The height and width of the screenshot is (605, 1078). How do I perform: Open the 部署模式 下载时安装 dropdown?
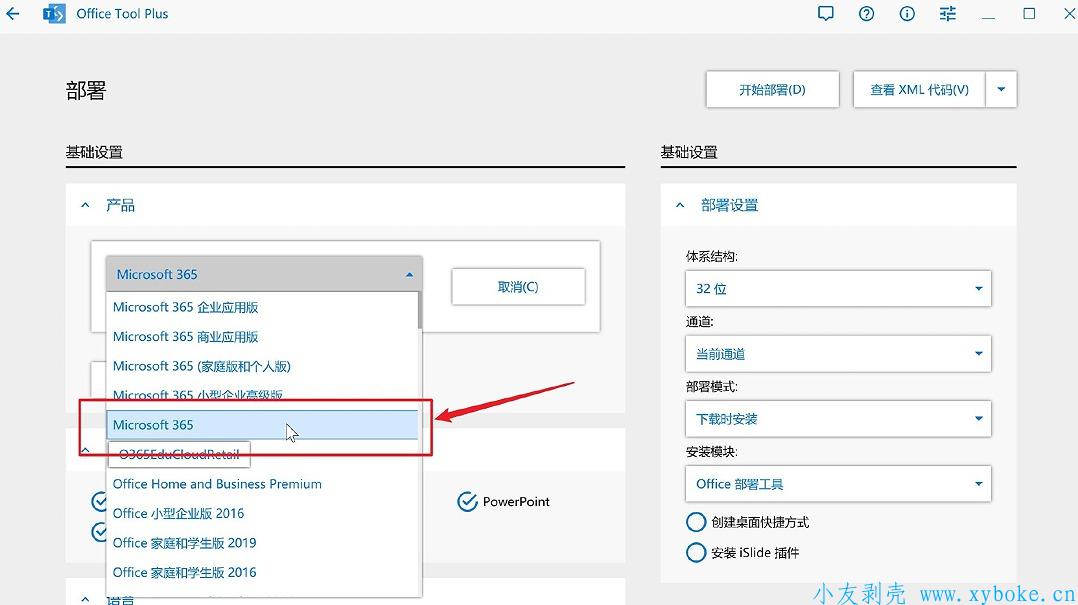click(x=838, y=418)
